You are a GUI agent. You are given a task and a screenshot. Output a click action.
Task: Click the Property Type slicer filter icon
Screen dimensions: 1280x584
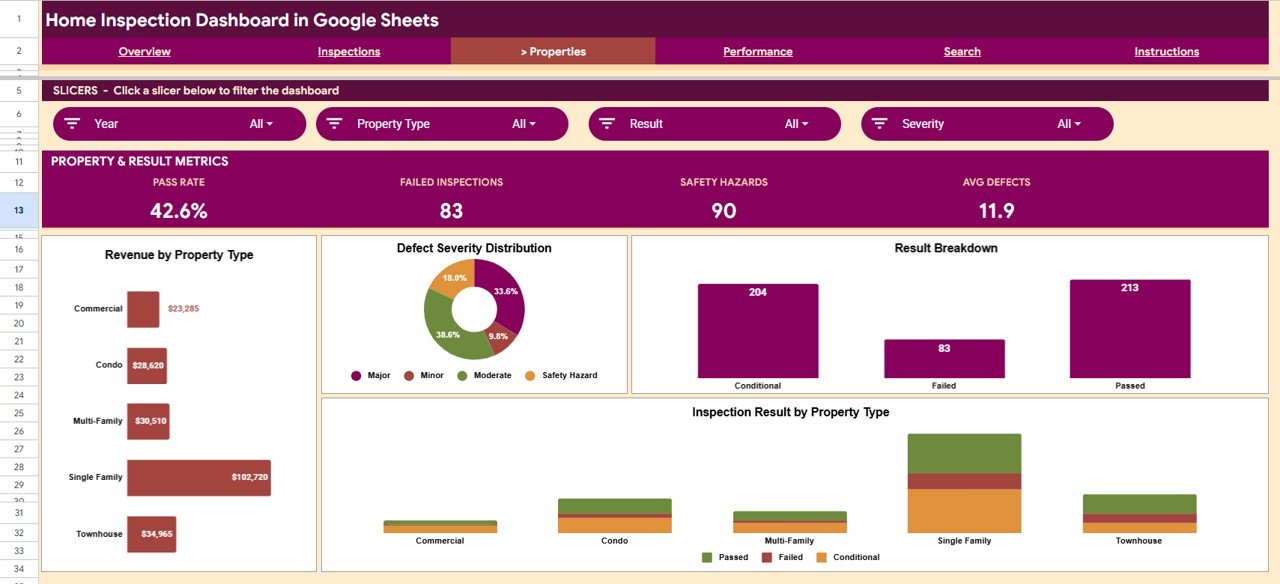click(x=335, y=124)
